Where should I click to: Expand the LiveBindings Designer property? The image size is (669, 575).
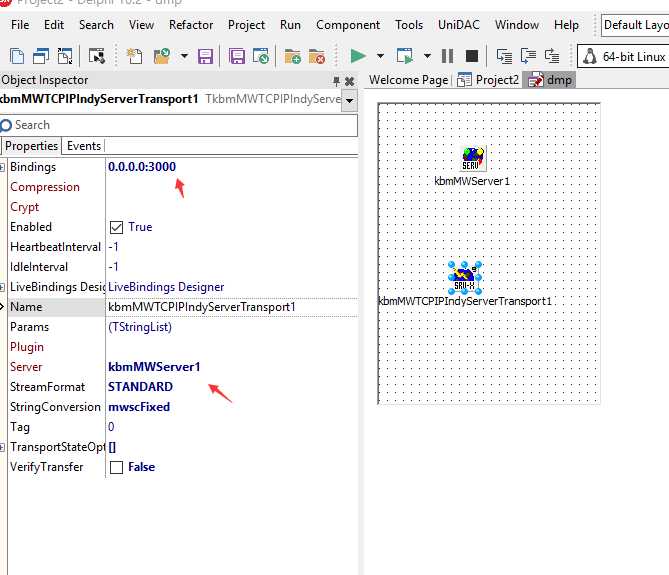click(x=3, y=287)
